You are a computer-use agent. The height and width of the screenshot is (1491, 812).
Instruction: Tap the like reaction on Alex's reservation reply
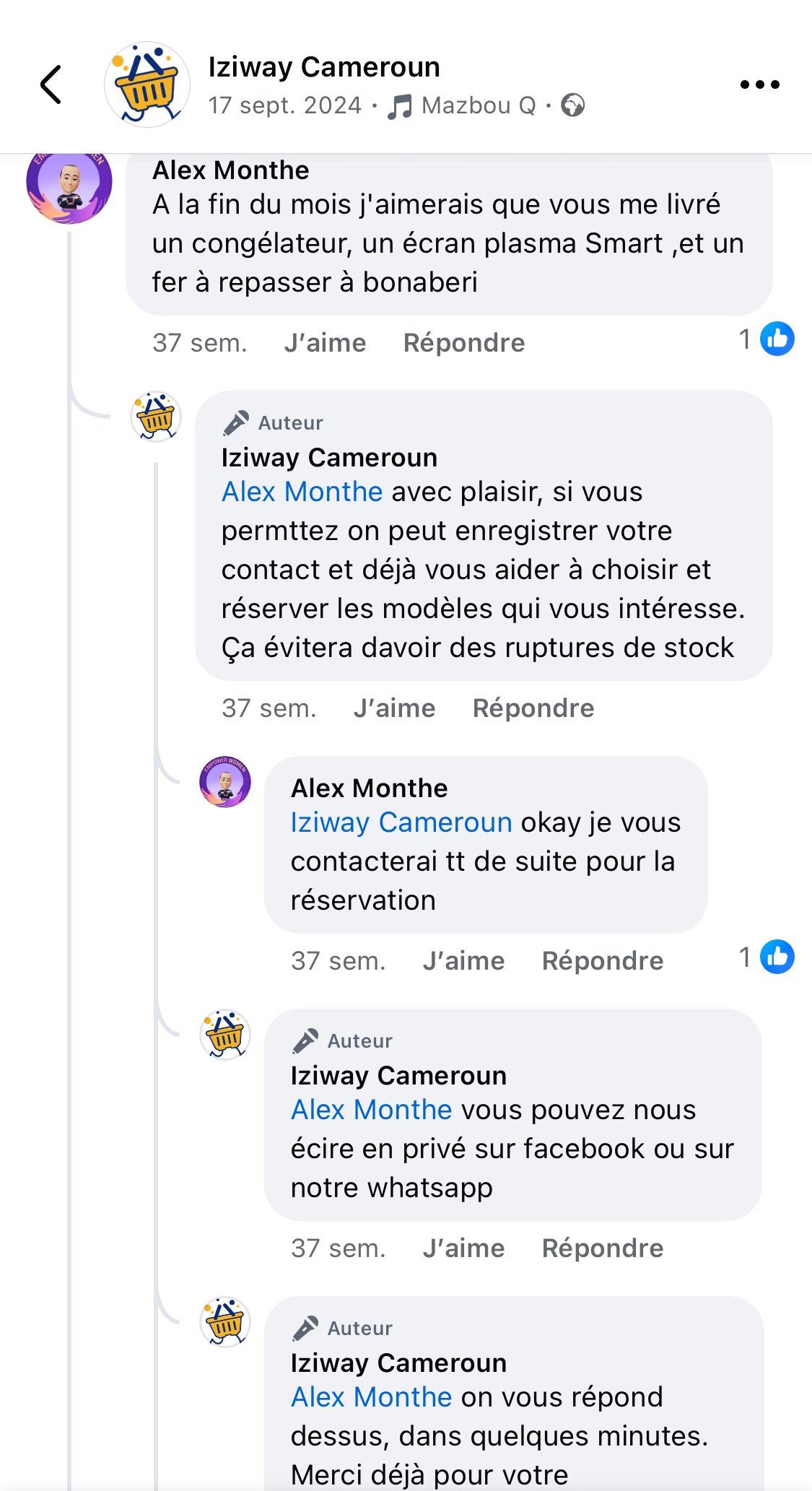coord(777,957)
